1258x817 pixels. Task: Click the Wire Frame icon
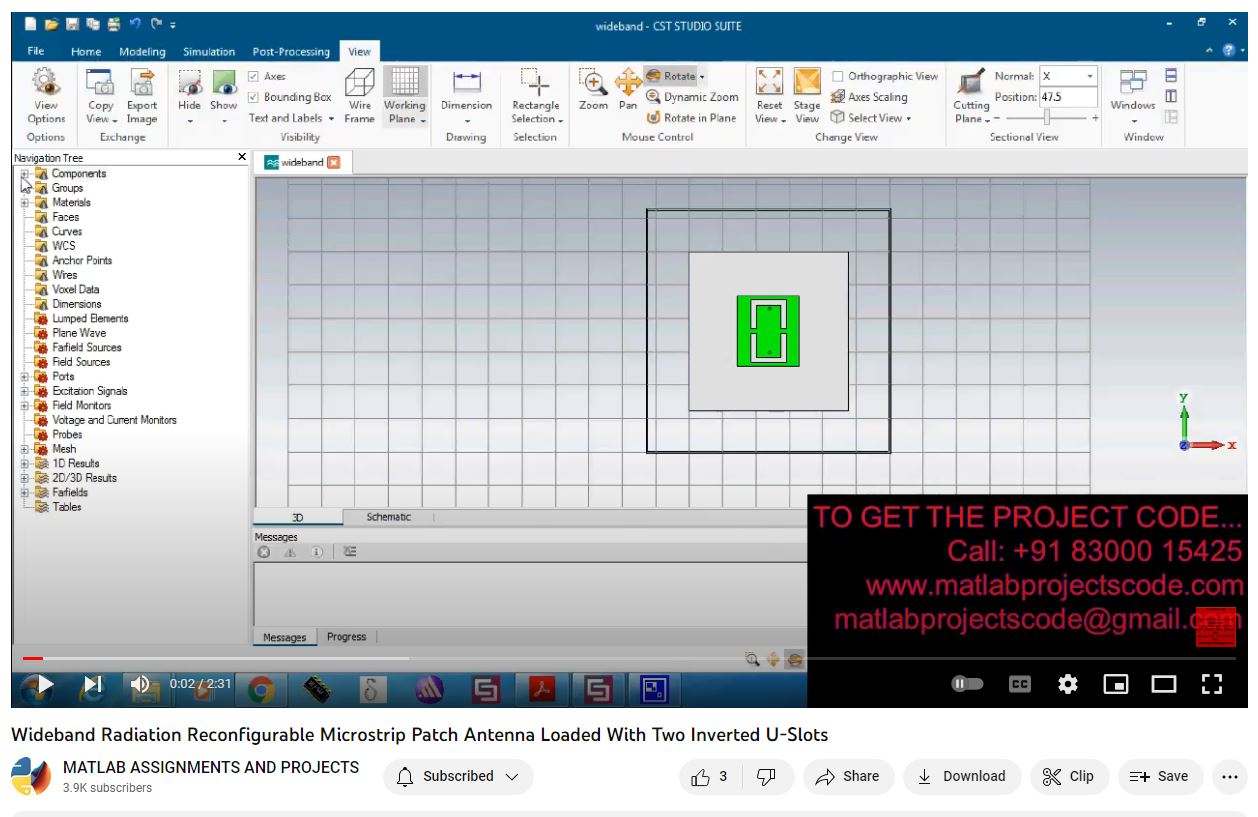359,84
